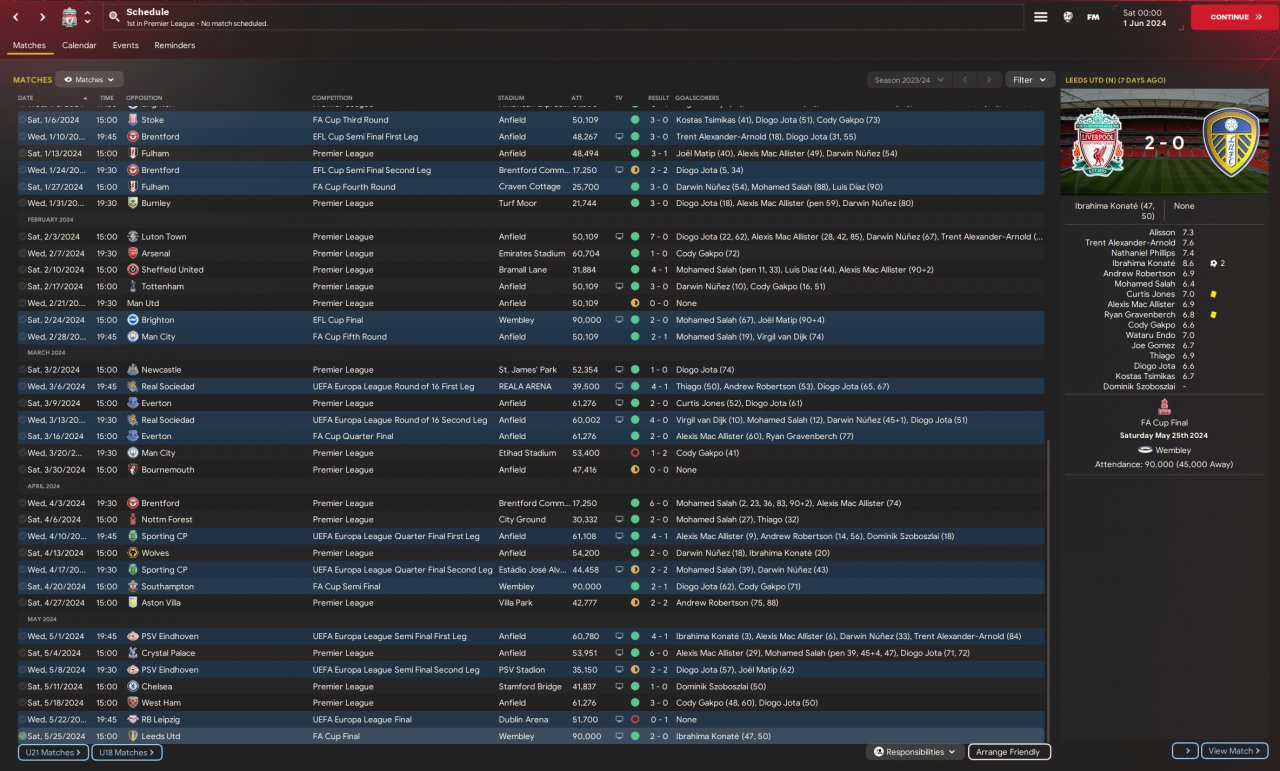This screenshot has width=1280, height=771.
Task: Click the match list vertical scrollbar
Action: [x=1049, y=590]
